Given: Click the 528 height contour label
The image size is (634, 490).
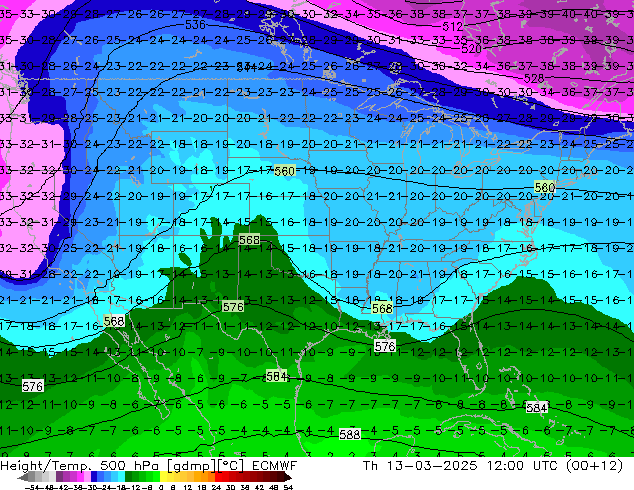Looking at the screenshot, I should (534, 78).
